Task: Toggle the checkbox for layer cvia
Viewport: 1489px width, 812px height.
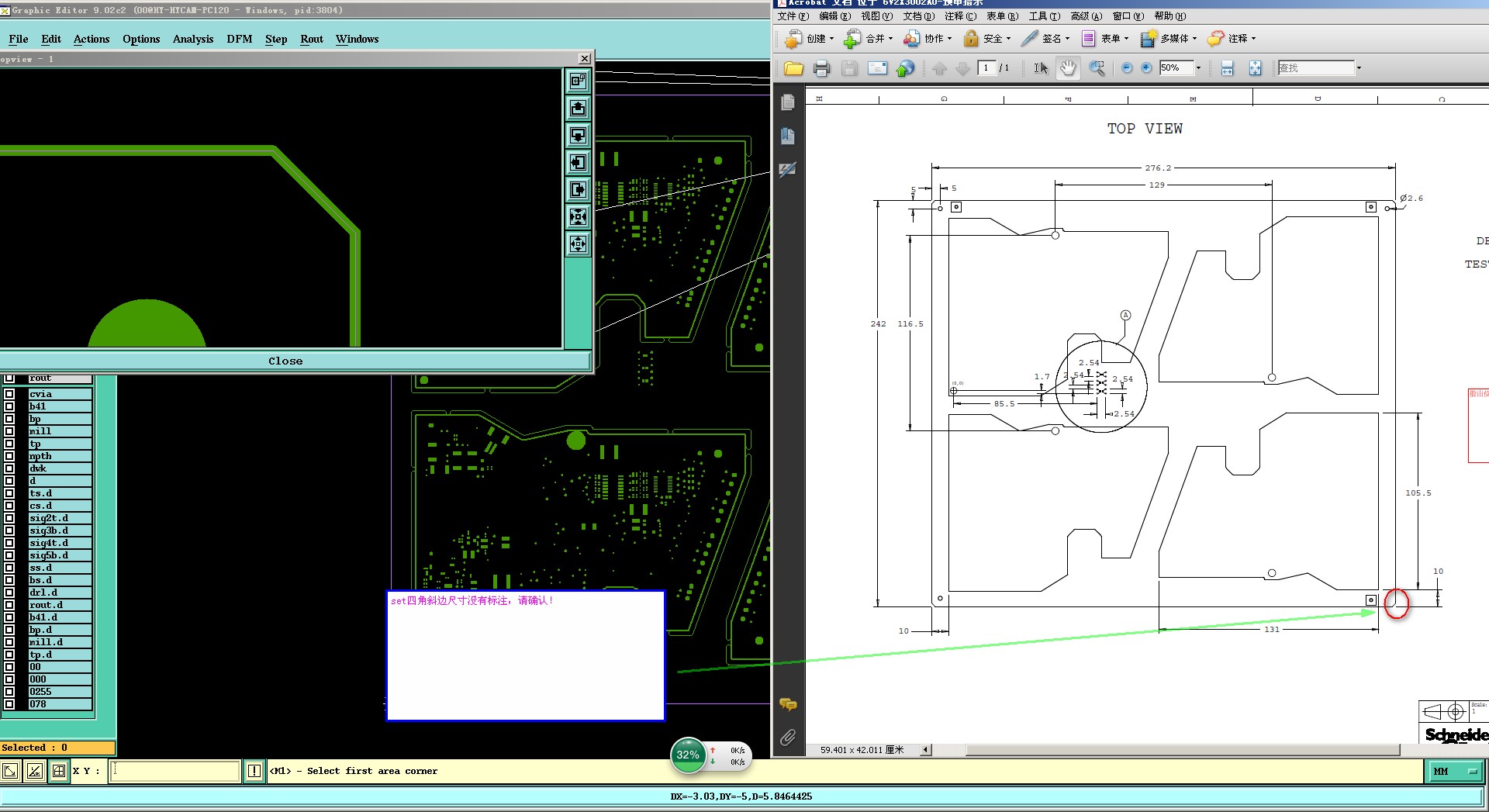Action: coord(9,394)
